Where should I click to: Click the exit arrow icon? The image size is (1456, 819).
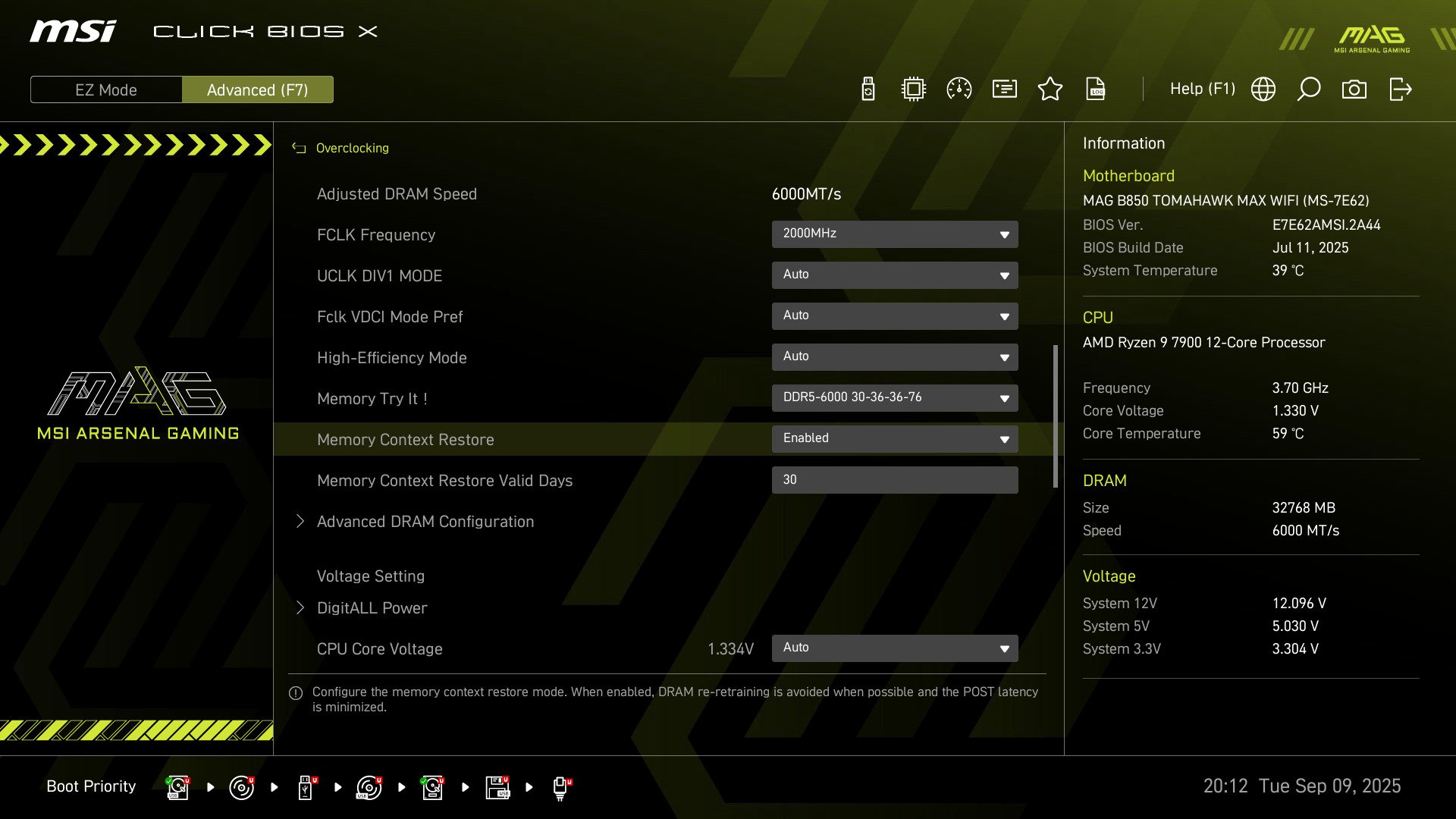(1400, 89)
